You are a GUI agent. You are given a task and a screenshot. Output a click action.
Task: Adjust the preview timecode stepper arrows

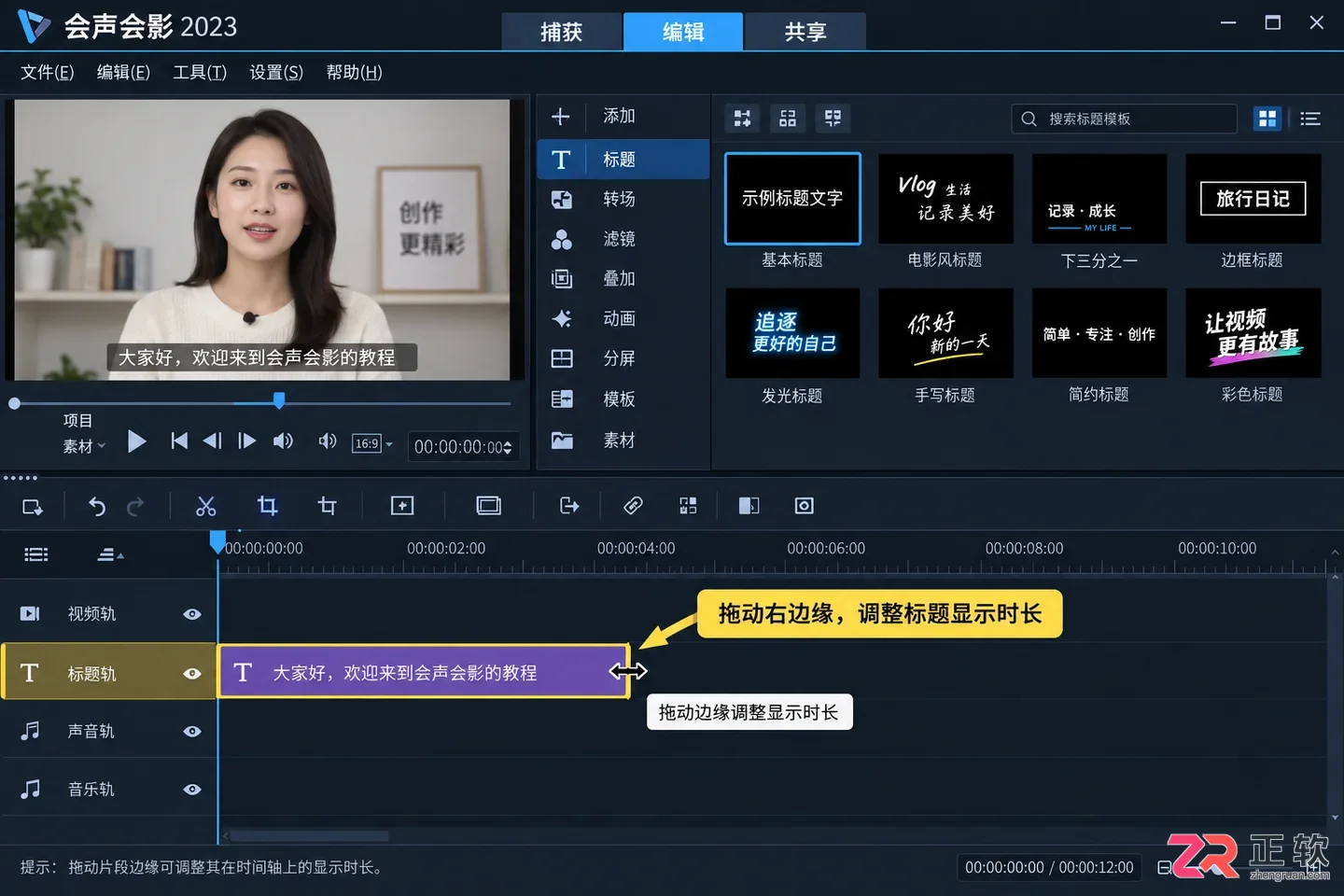(x=508, y=448)
